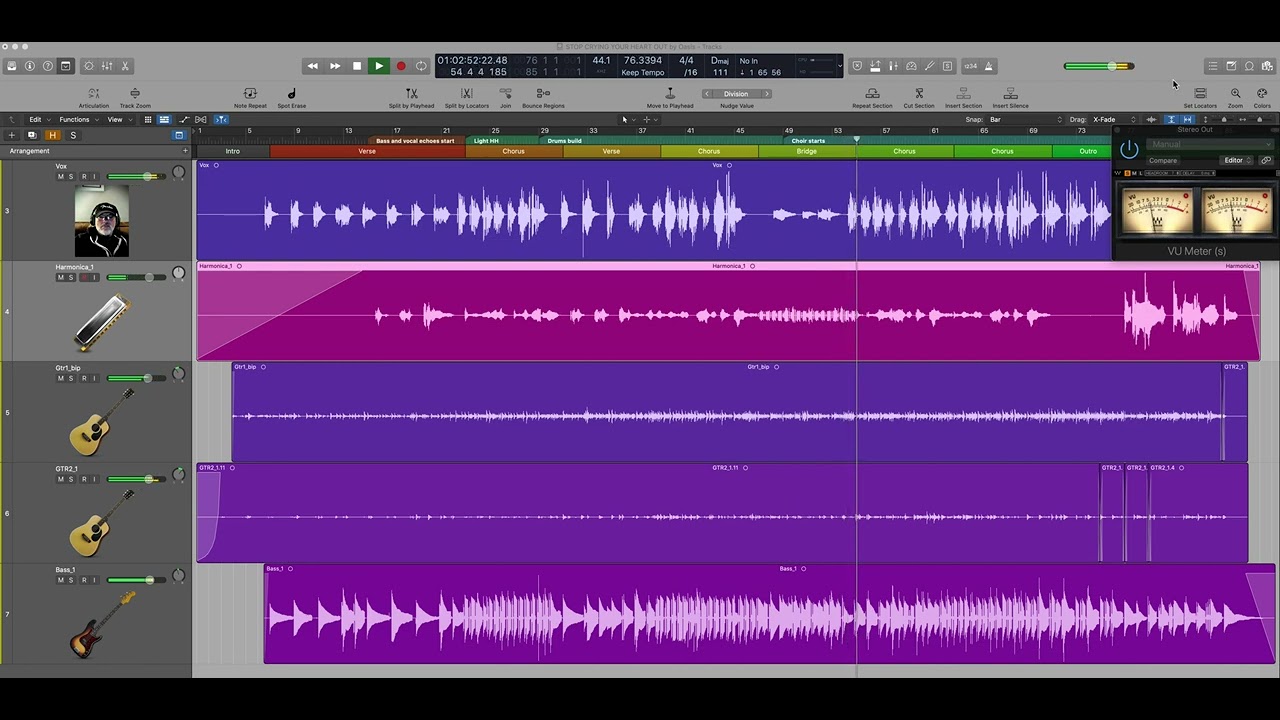
Task: Click the Zoom magnifier toolbar icon
Action: click(1235, 93)
